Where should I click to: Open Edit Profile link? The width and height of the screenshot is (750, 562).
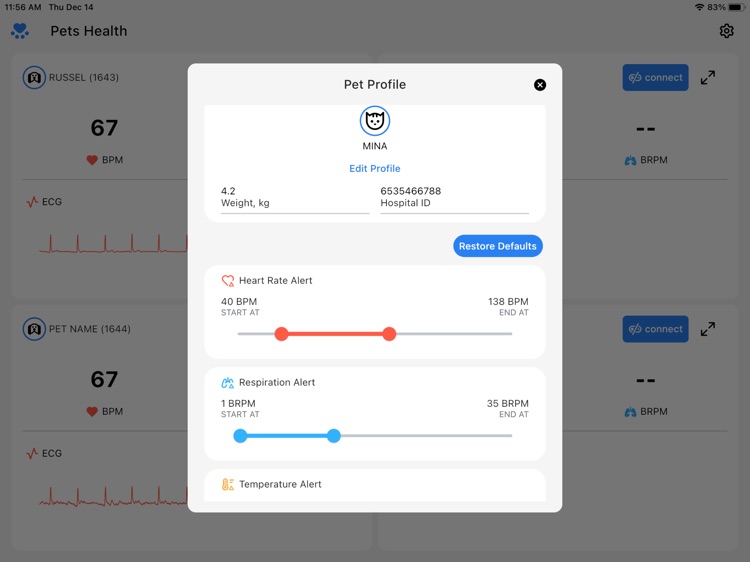click(x=375, y=168)
